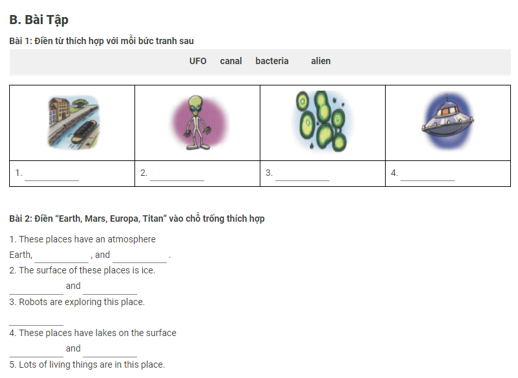Click the blank after ", and" in atmosphere sentence
The height and width of the screenshot is (378, 518).
(140, 257)
